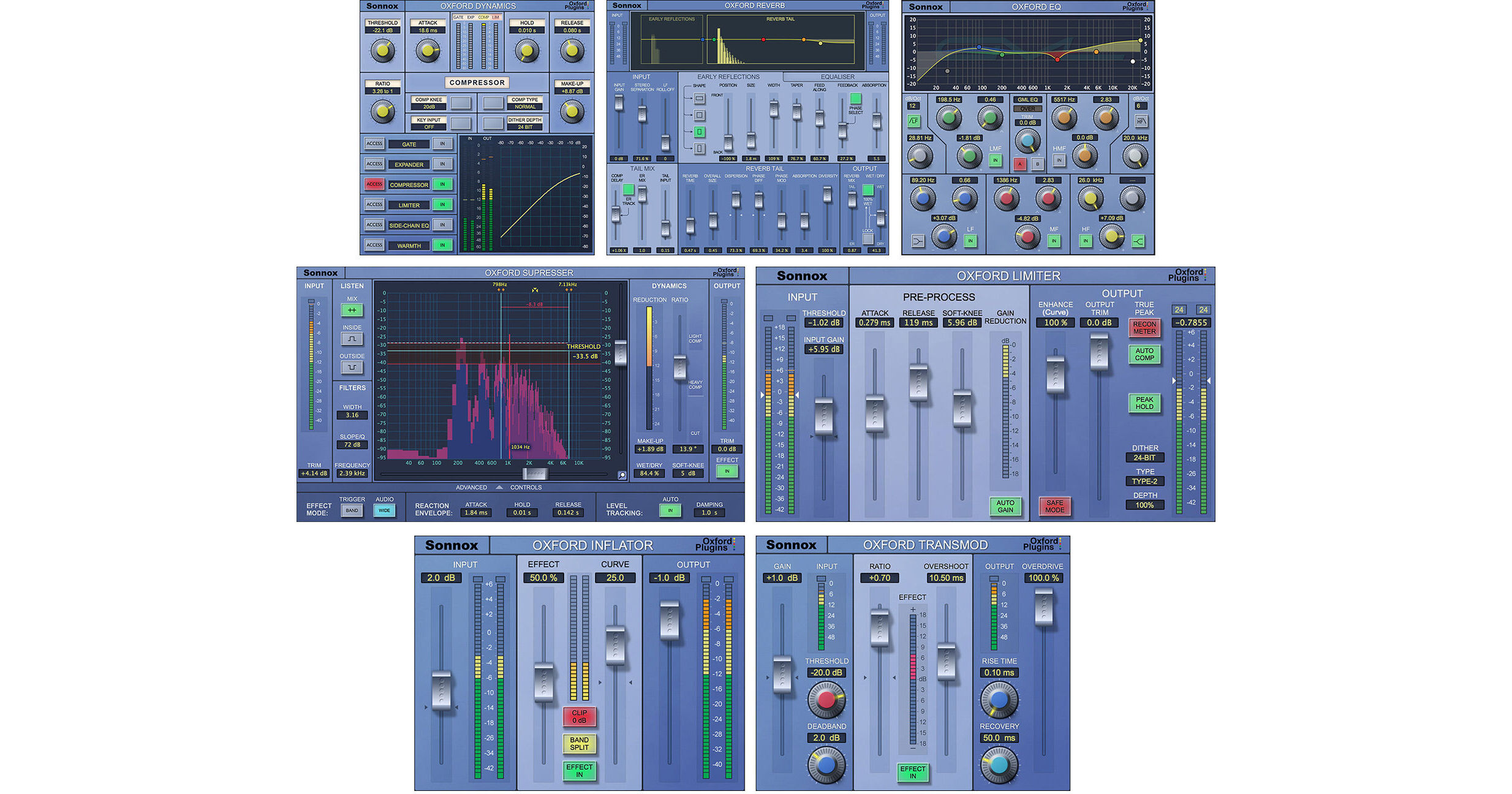This screenshot has width=1512, height=794.
Task: Collapse the Advanced Controls triangle in Supresser
Action: click(499, 488)
